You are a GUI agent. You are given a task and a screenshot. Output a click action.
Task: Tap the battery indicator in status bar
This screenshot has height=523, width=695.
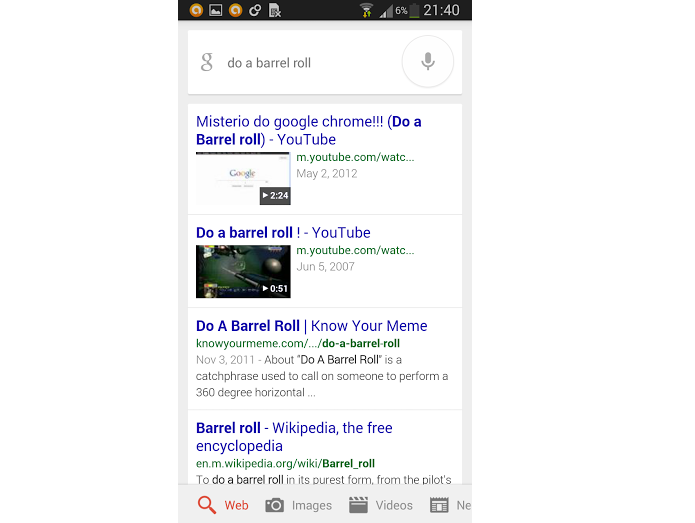[x=414, y=10]
